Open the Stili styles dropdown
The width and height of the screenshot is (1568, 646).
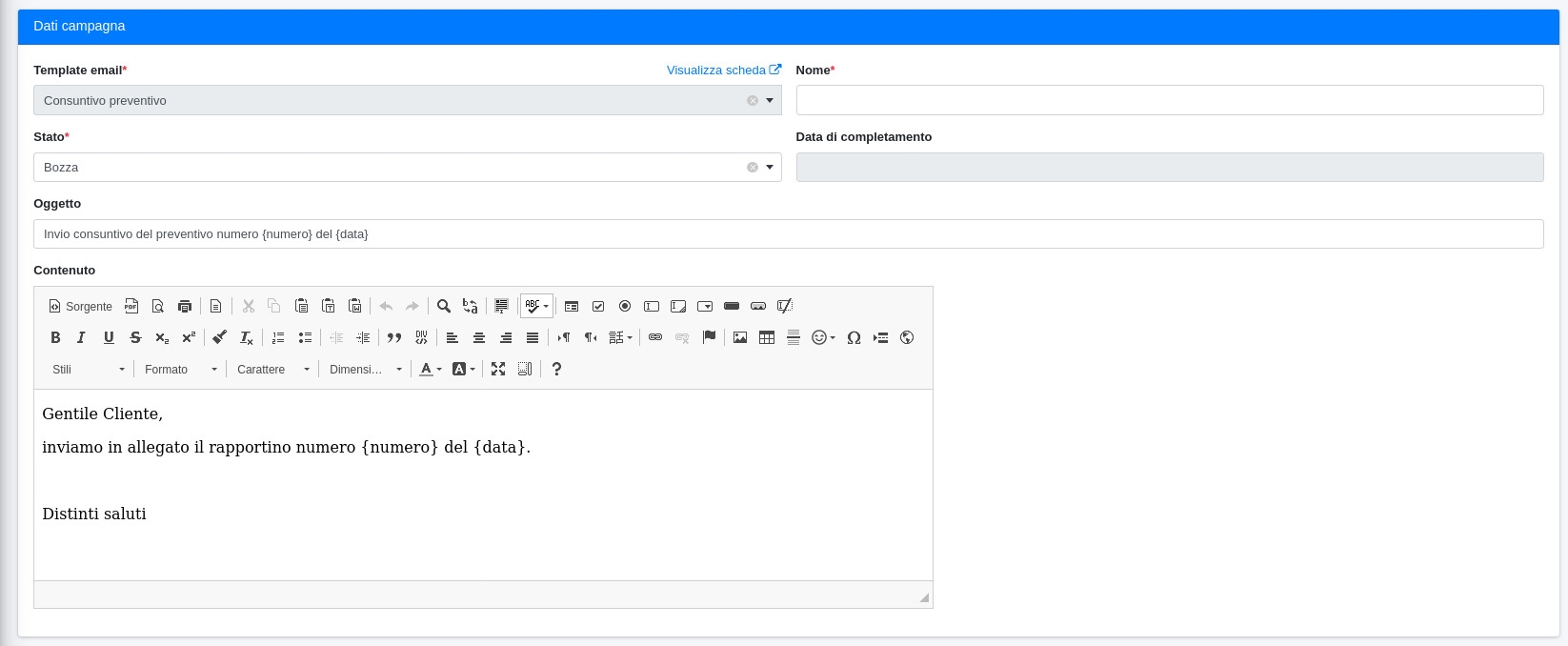(x=89, y=369)
